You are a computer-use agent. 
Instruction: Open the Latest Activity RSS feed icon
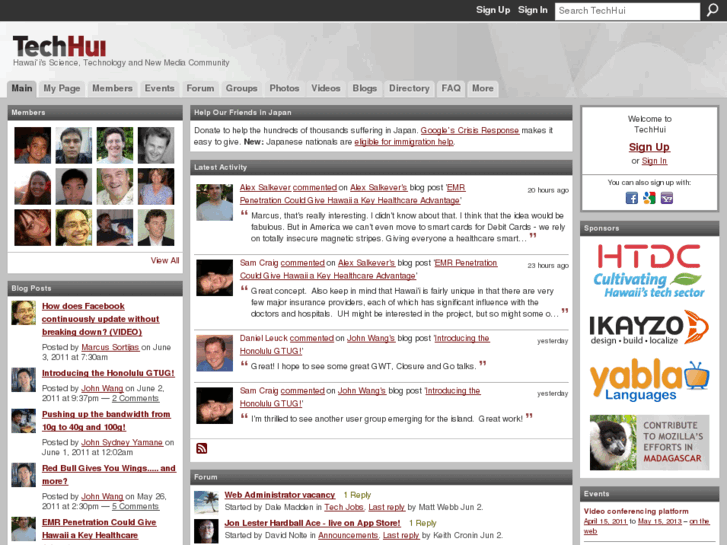202,448
